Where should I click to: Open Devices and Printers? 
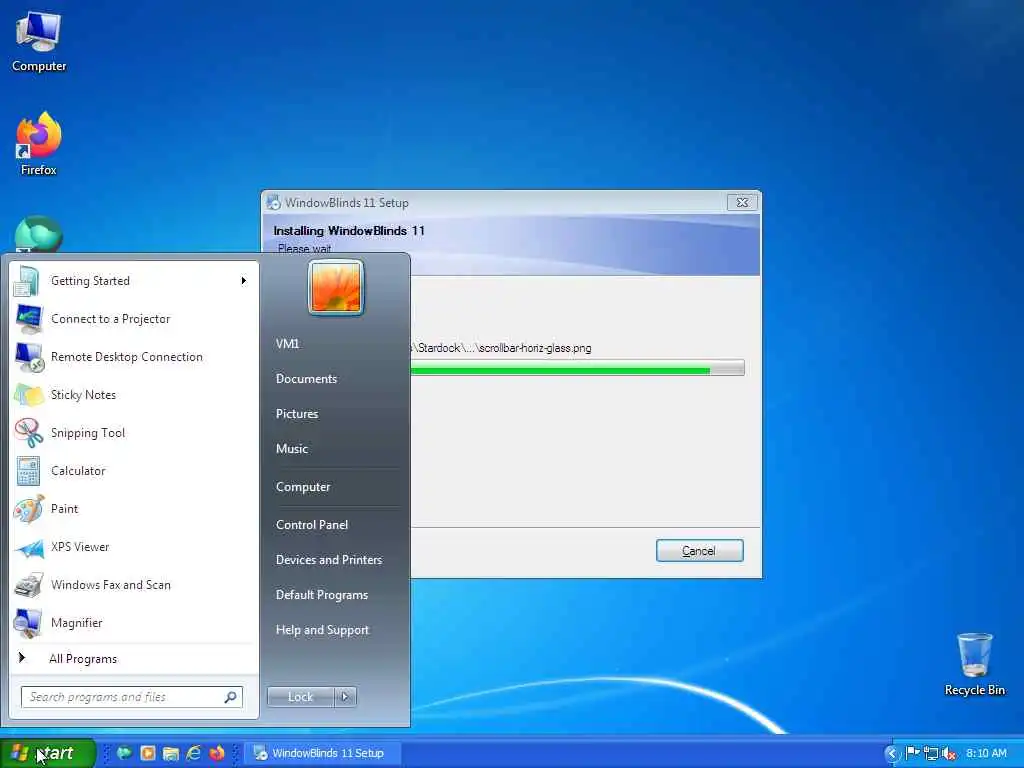tap(328, 560)
